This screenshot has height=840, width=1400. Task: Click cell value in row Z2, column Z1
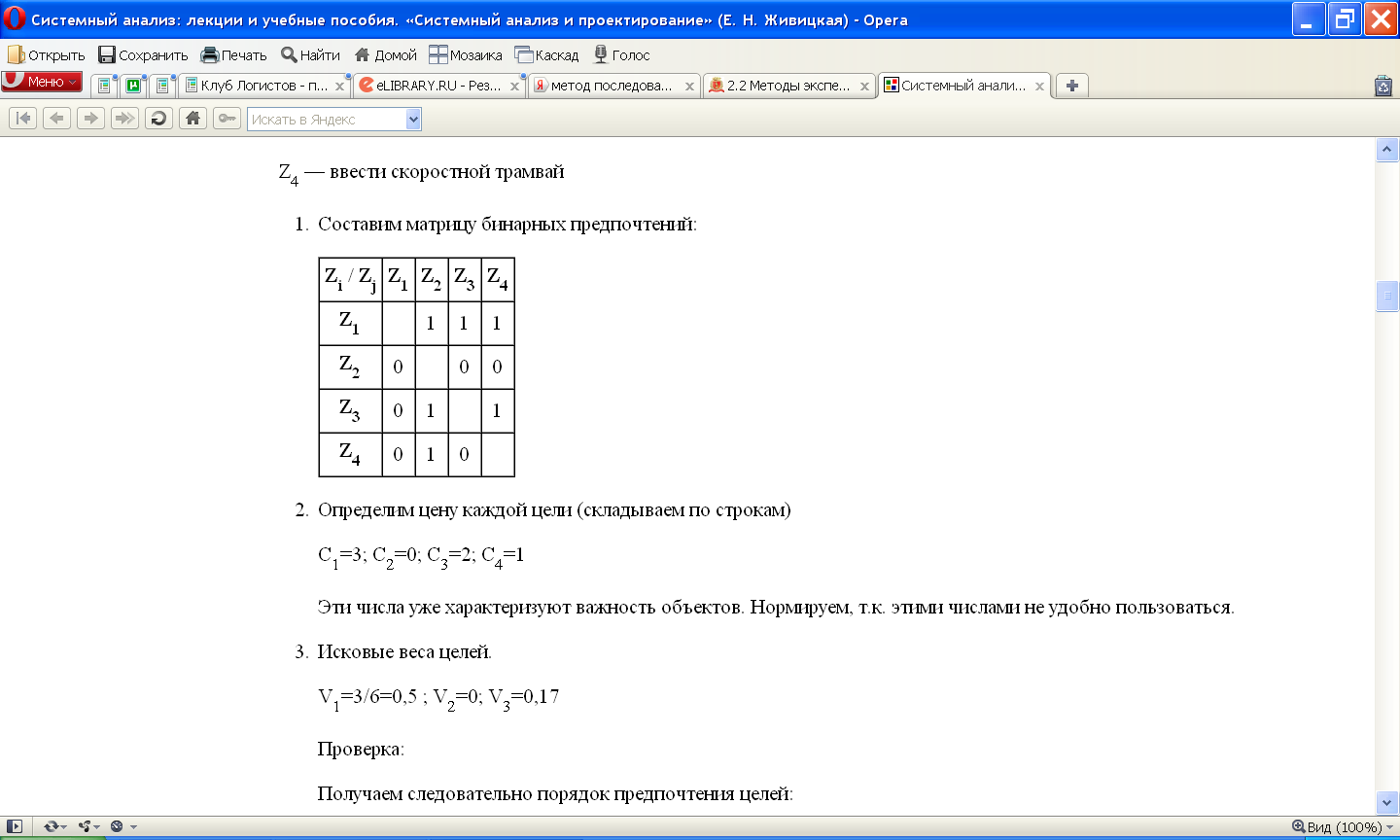pyautogui.click(x=398, y=367)
